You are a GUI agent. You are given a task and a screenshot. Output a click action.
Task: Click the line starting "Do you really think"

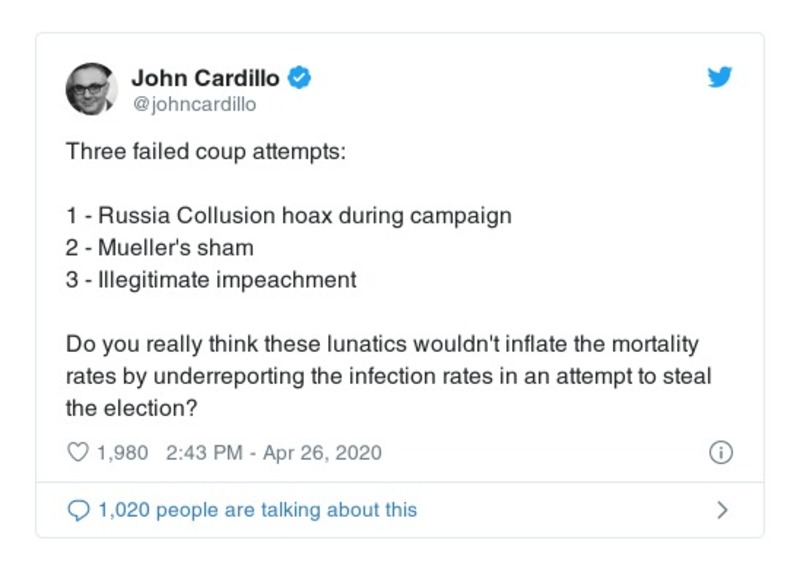click(x=382, y=344)
